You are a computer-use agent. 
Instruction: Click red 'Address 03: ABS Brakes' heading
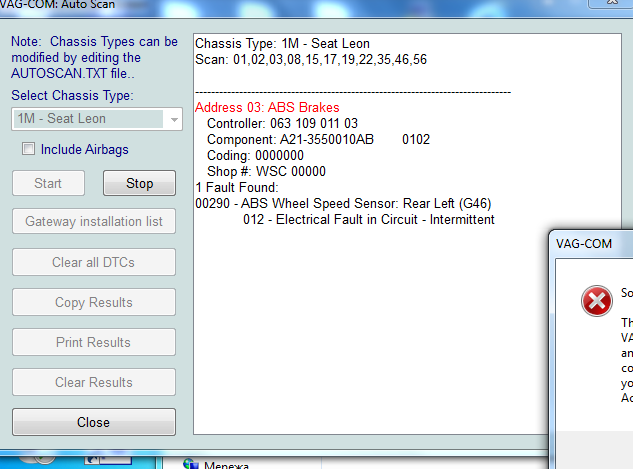tap(267, 107)
